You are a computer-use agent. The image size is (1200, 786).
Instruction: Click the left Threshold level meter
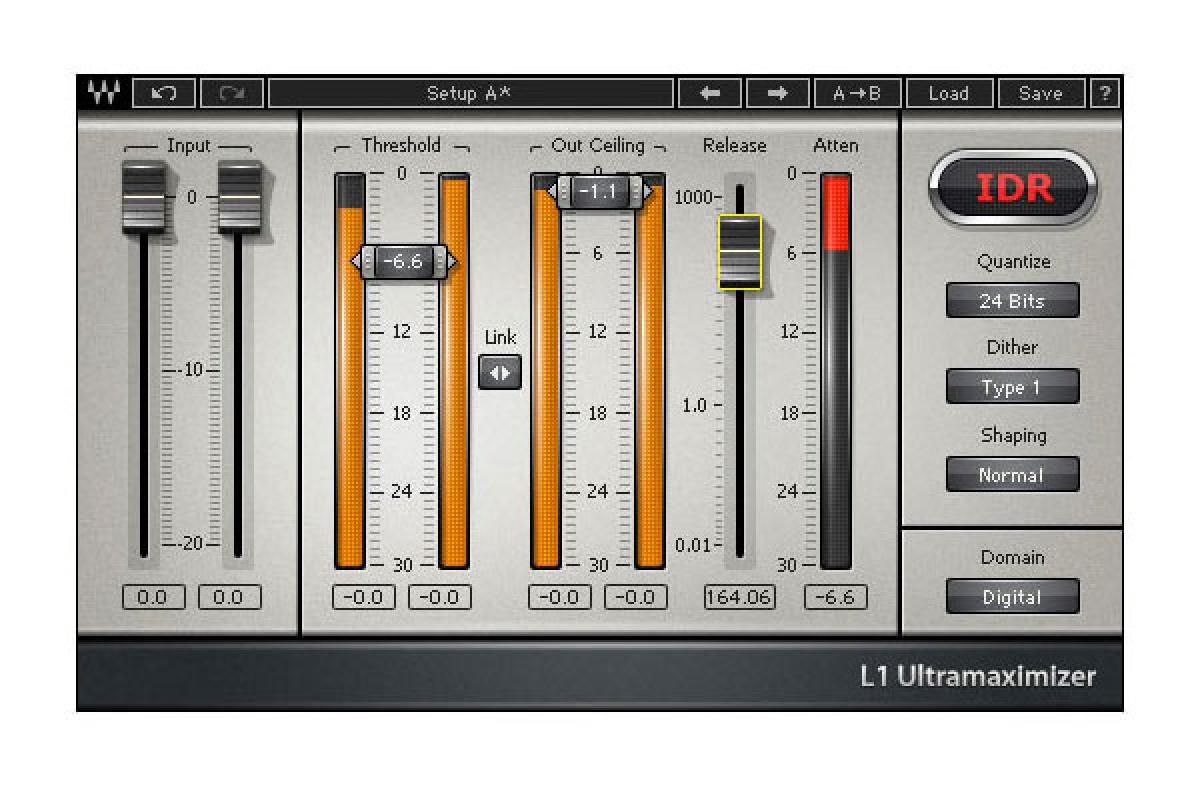coord(350,371)
